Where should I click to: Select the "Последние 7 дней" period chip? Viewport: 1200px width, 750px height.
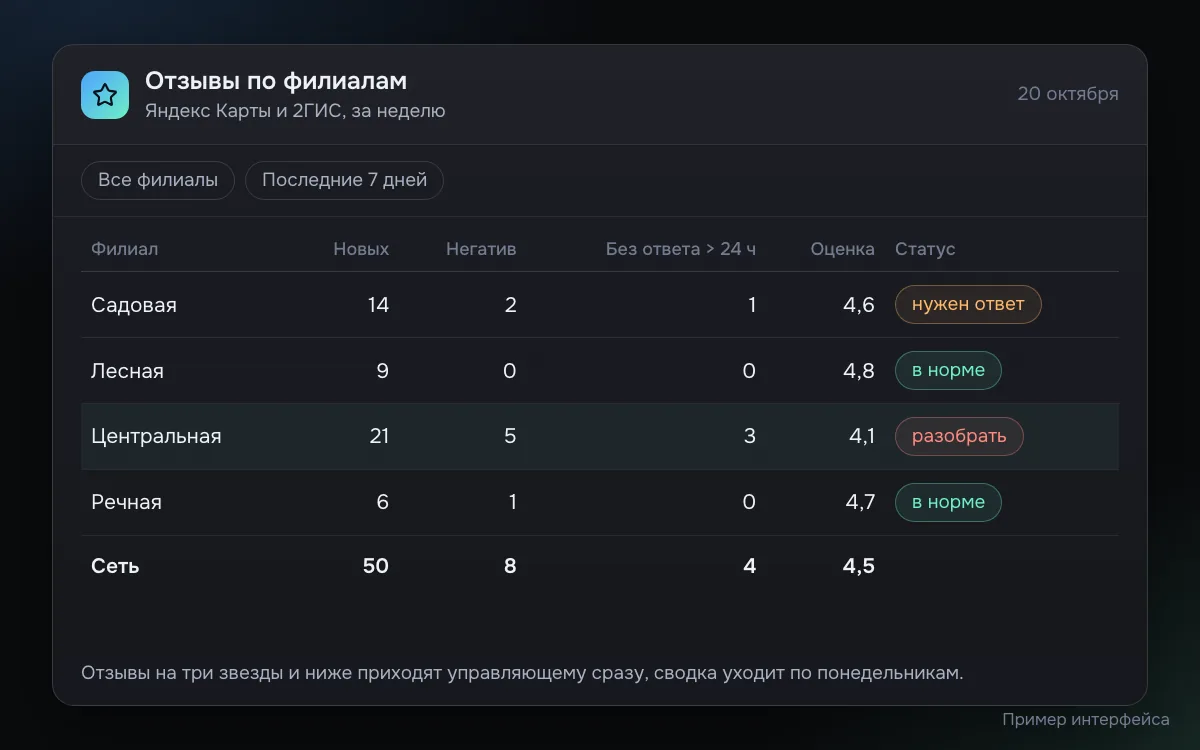pyautogui.click(x=344, y=180)
